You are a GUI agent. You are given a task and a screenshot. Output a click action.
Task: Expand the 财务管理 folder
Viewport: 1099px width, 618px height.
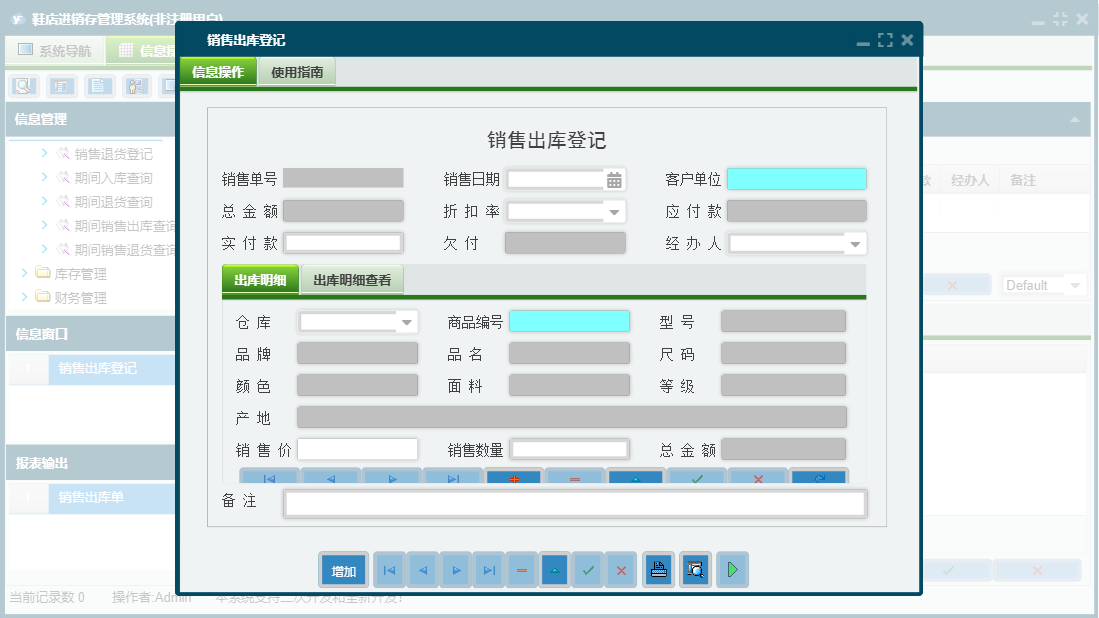click(x=72, y=297)
